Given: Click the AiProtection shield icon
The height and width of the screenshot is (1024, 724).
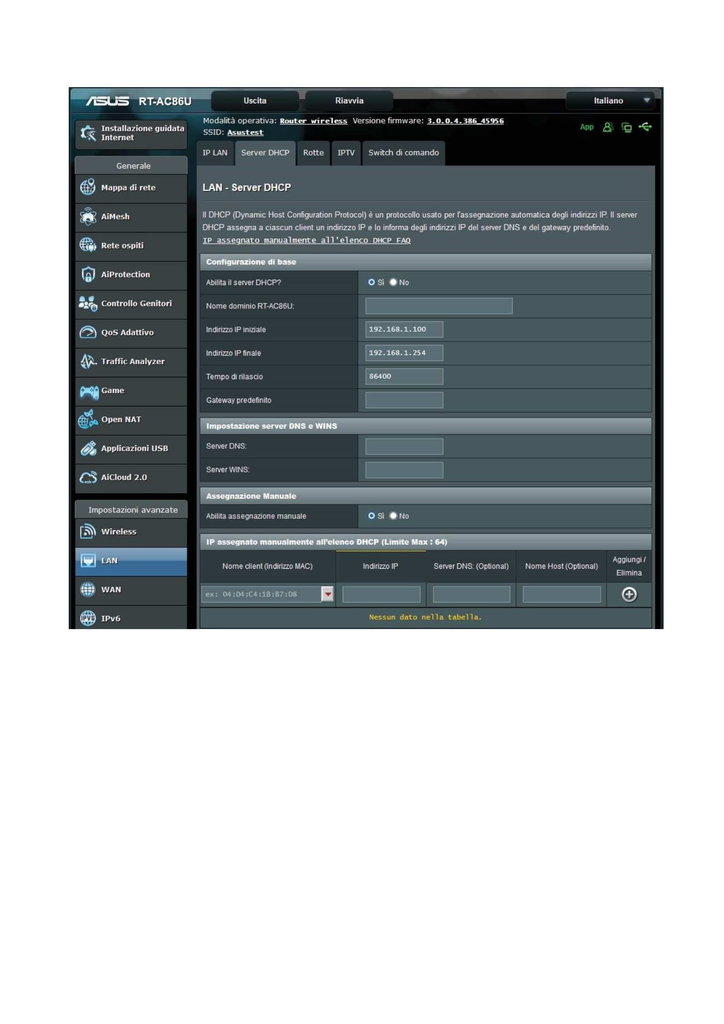Looking at the screenshot, I should 87,274.
